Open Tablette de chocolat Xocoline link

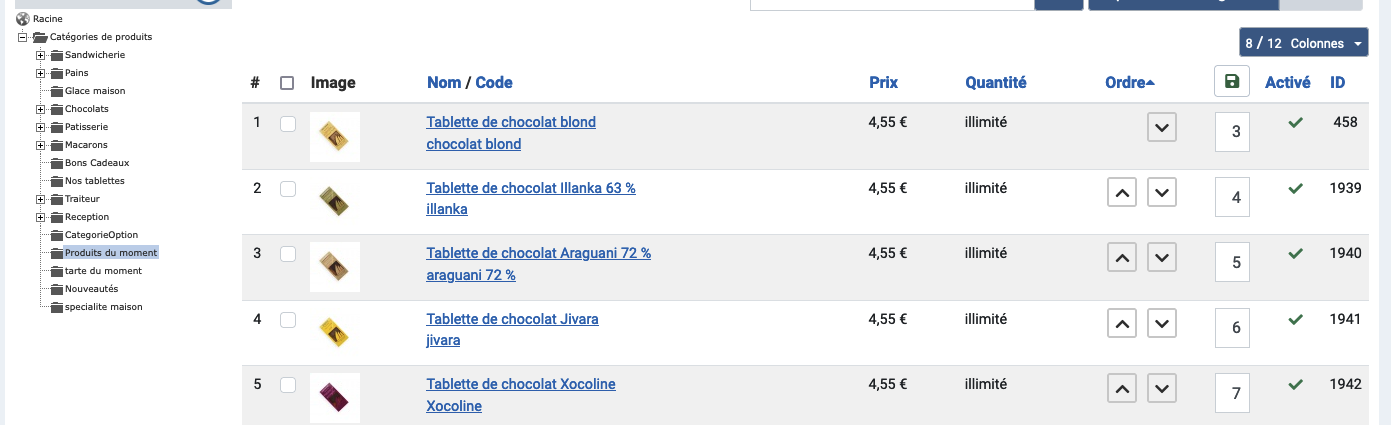tap(521, 384)
